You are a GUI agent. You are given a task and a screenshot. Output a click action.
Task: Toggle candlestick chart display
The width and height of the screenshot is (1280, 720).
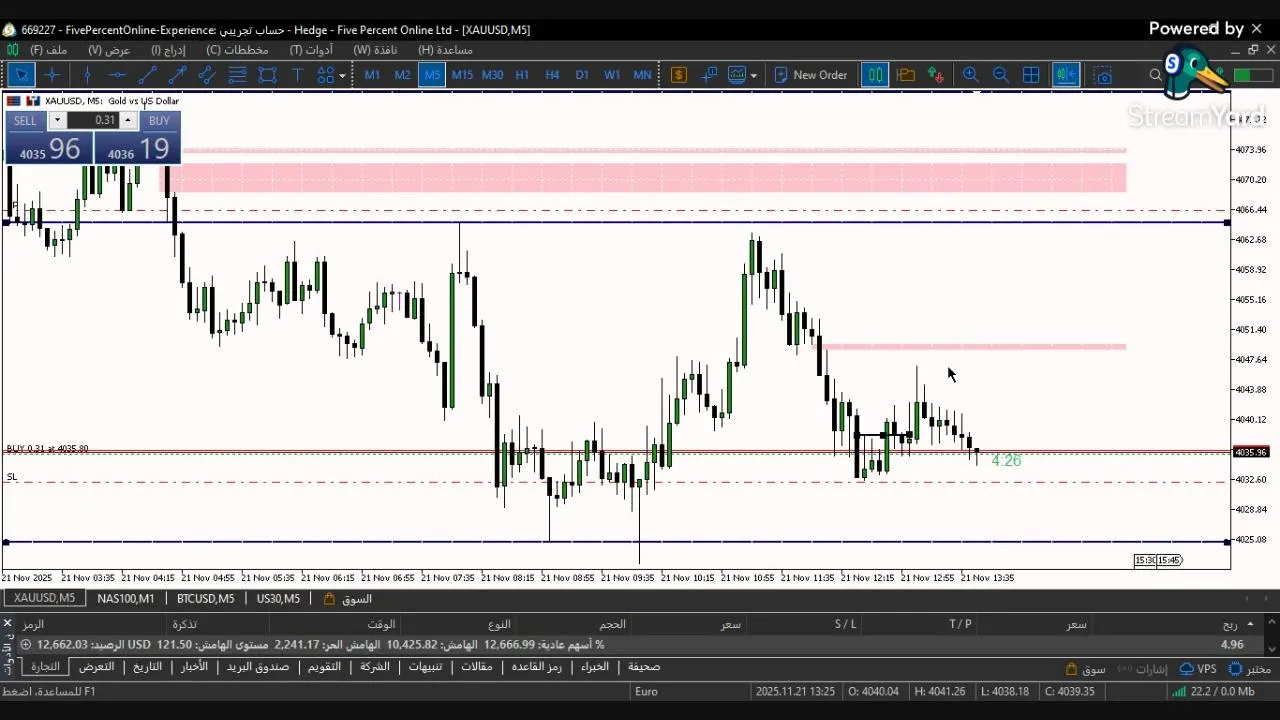click(875, 75)
